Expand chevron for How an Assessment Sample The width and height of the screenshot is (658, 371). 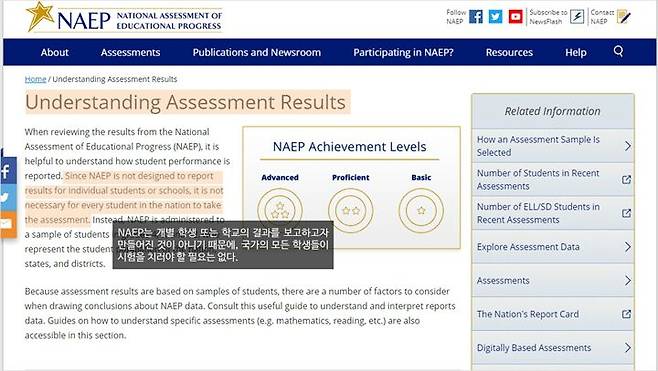click(627, 146)
